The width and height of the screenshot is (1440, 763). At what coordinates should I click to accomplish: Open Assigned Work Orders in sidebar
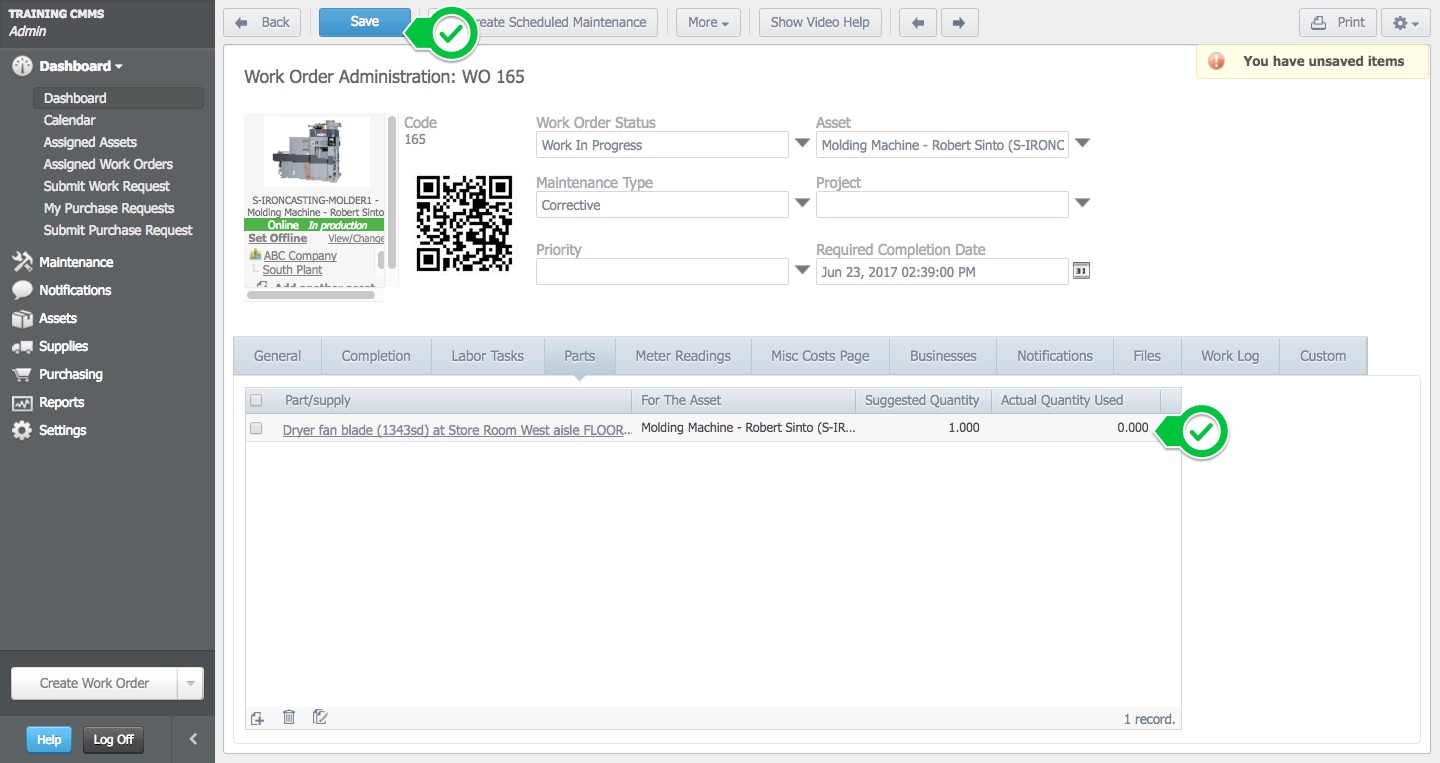pos(108,164)
